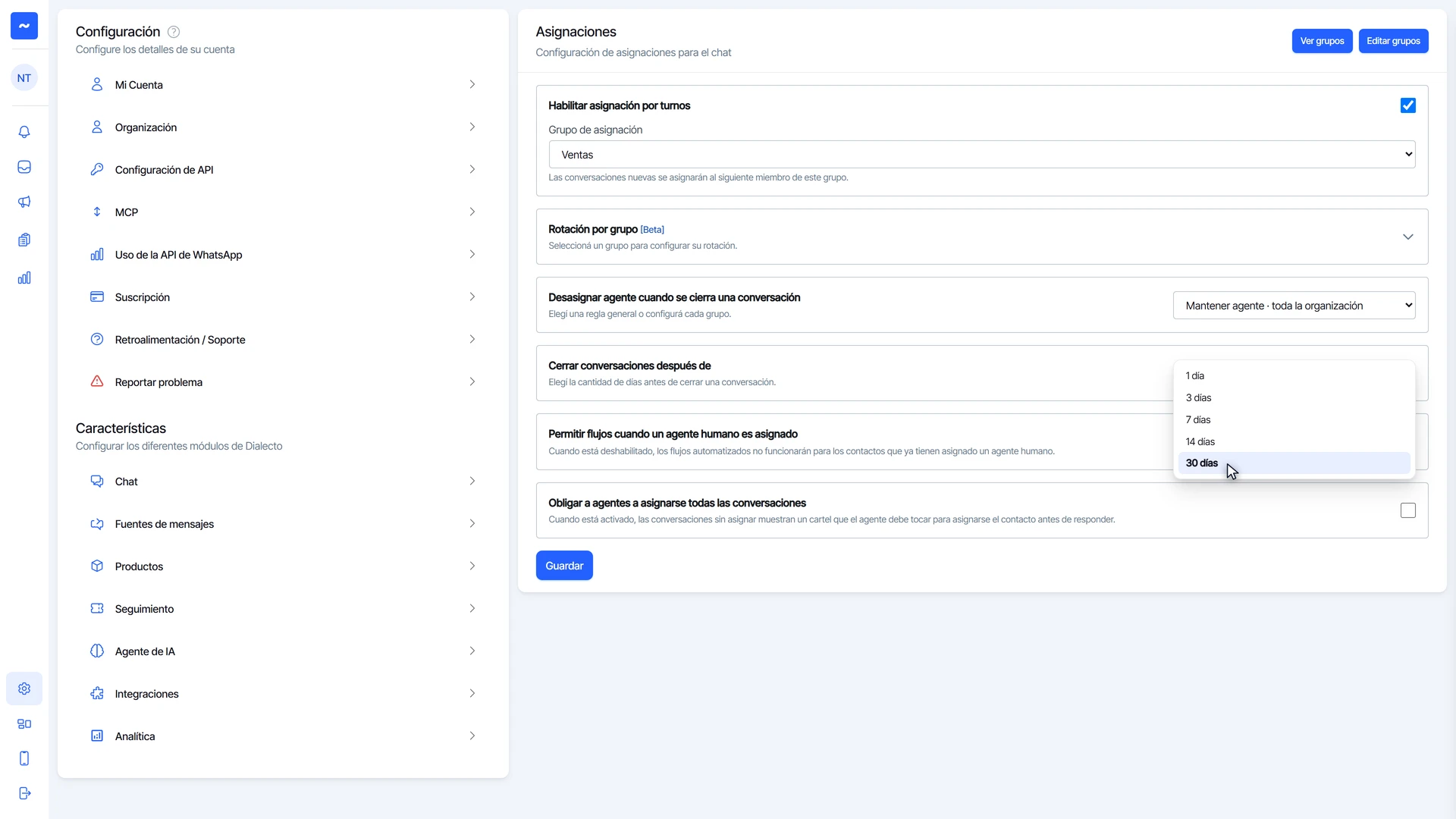Image resolution: width=1456 pixels, height=819 pixels.
Task: Click the Ver grupos button
Action: [x=1322, y=41]
